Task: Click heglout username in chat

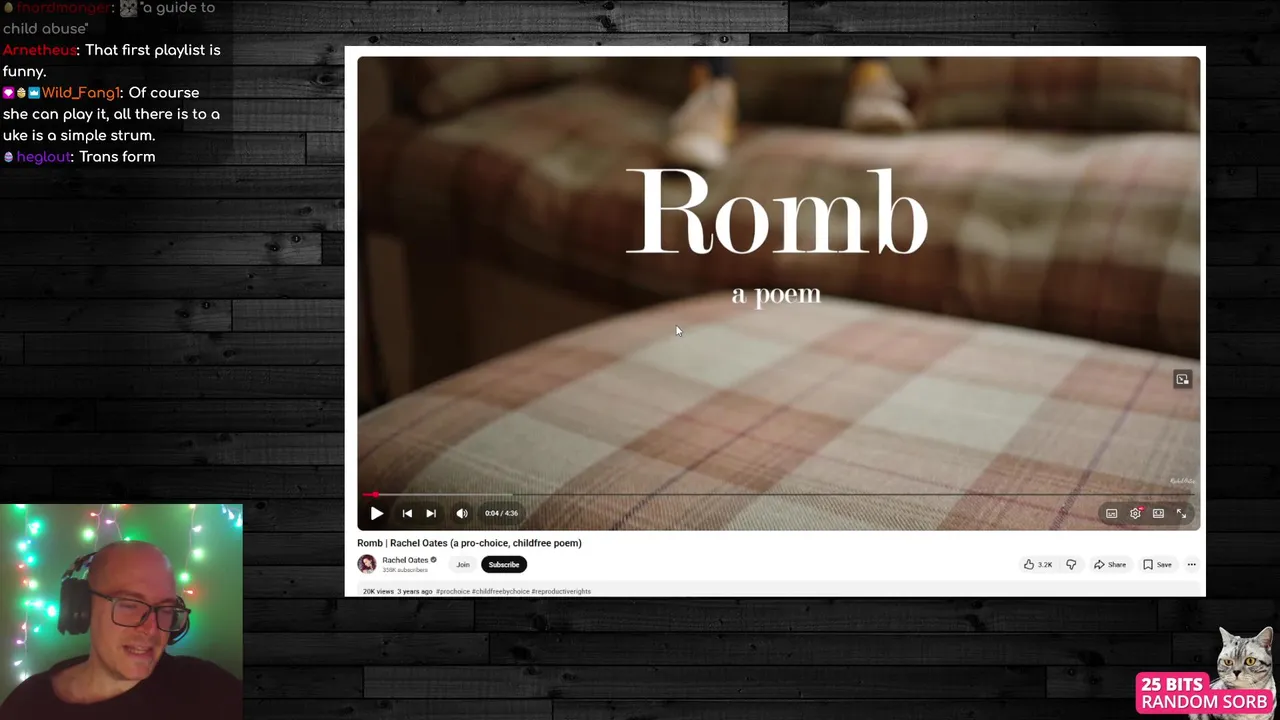Action: coord(43,157)
